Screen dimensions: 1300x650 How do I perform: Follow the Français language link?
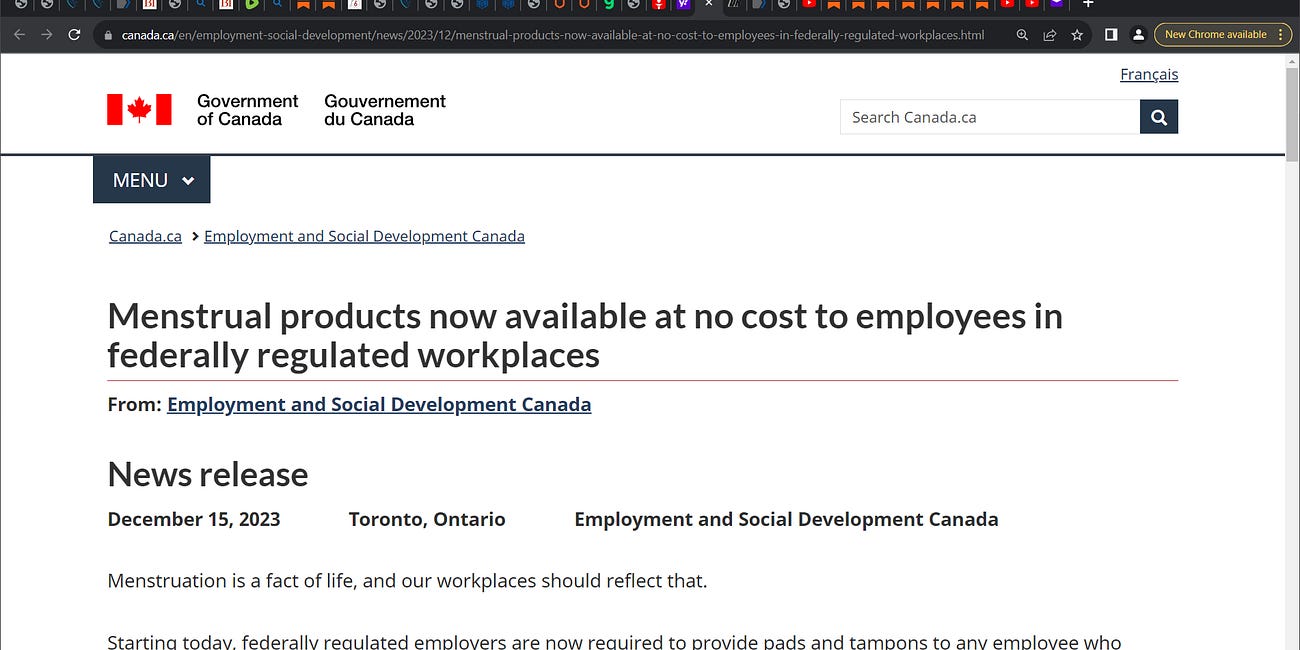click(1149, 74)
